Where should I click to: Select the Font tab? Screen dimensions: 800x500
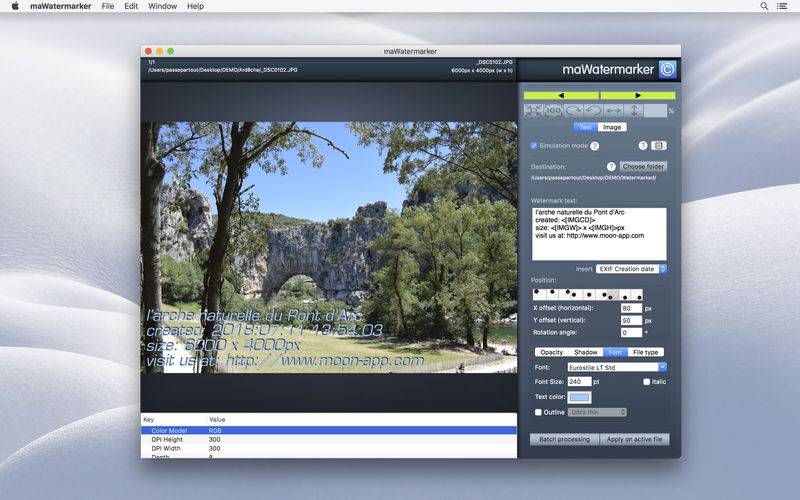(615, 352)
